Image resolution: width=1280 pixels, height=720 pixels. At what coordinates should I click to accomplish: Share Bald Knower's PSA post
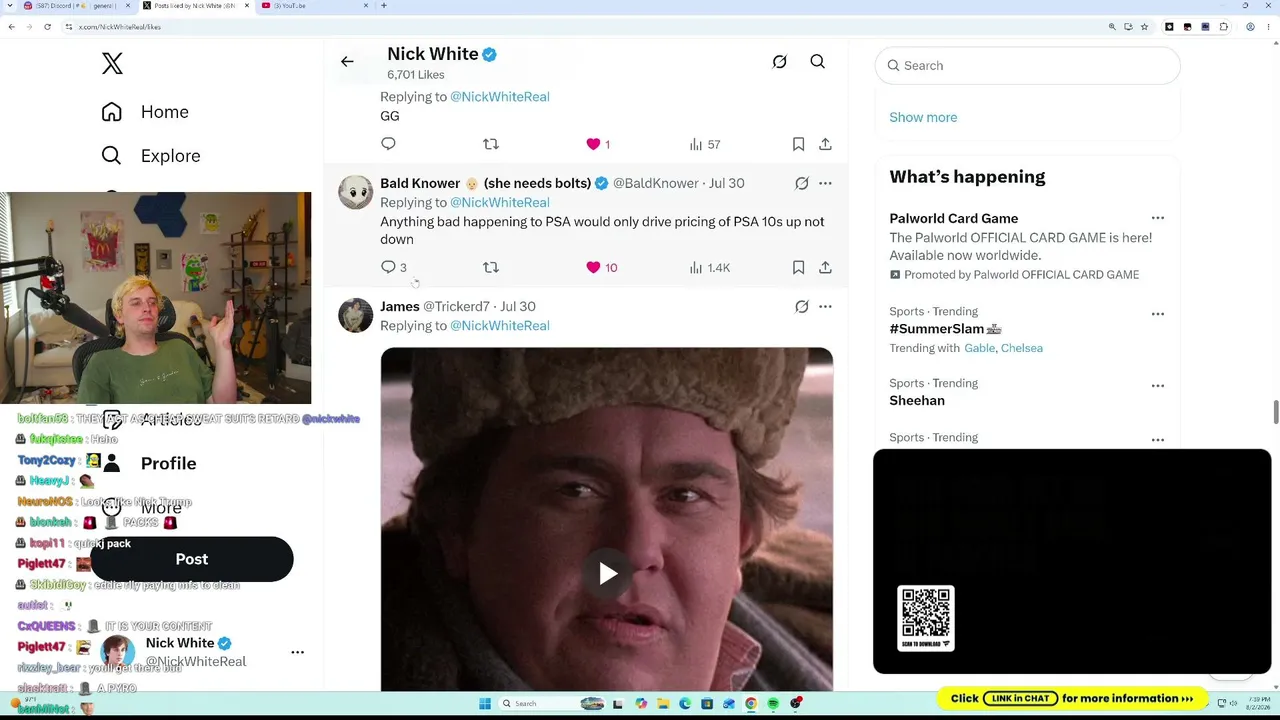point(825,267)
